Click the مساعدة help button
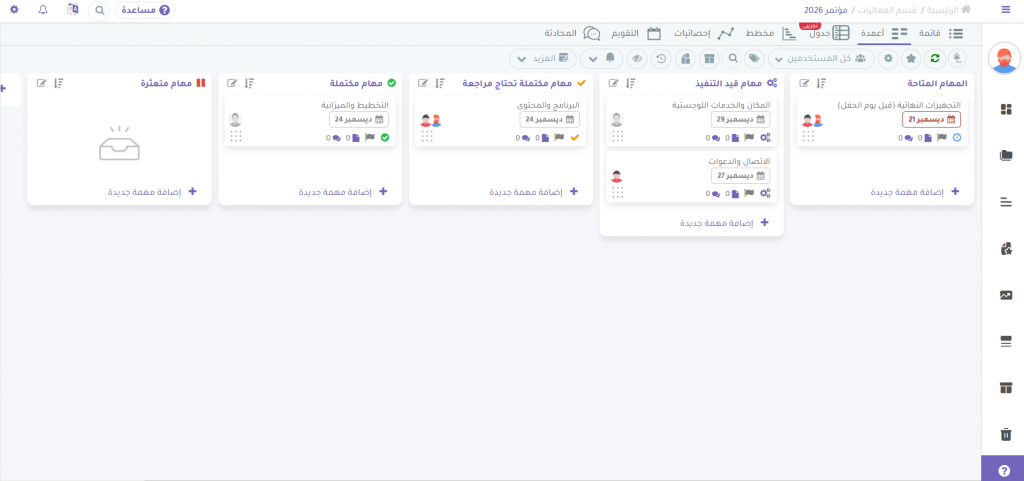This screenshot has width=1024, height=481. [145, 10]
